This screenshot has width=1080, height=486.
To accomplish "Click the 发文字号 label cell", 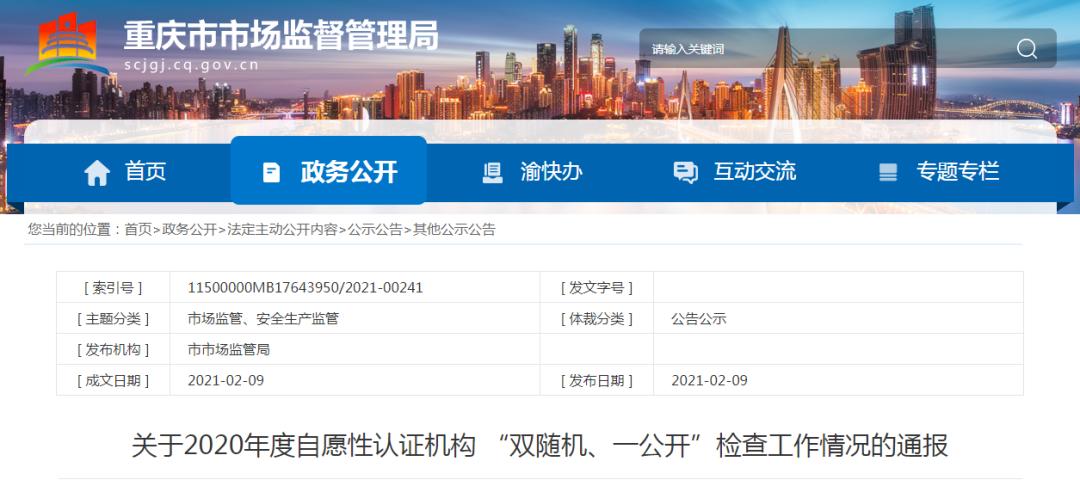I will (x=596, y=288).
